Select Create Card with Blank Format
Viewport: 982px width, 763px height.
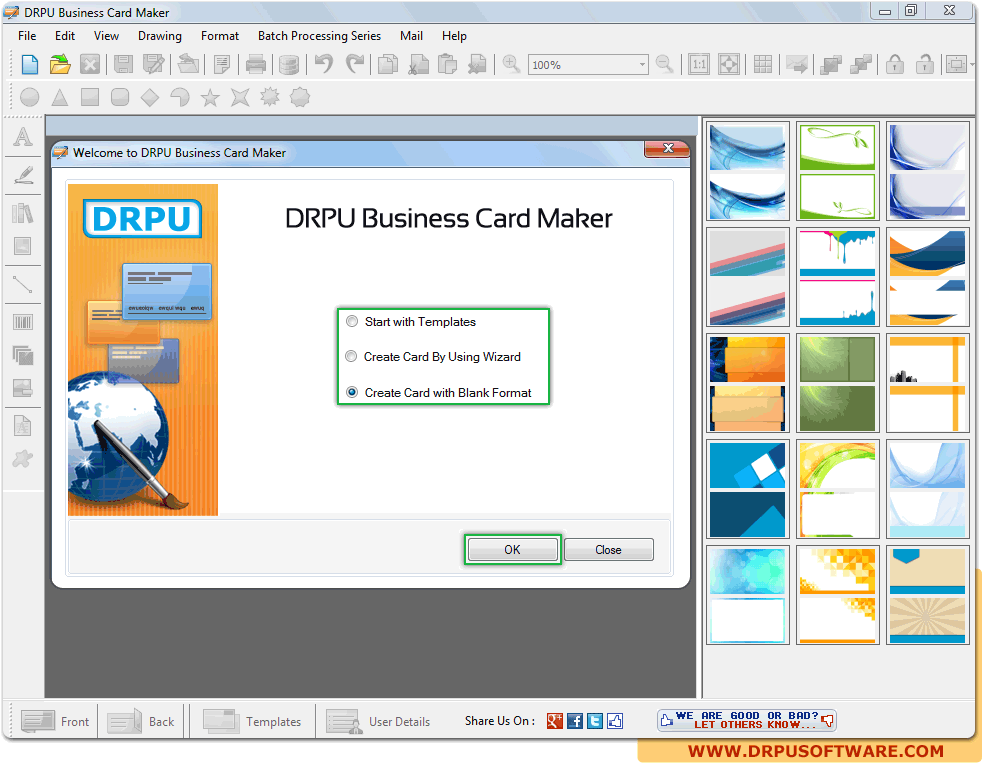tap(439, 393)
